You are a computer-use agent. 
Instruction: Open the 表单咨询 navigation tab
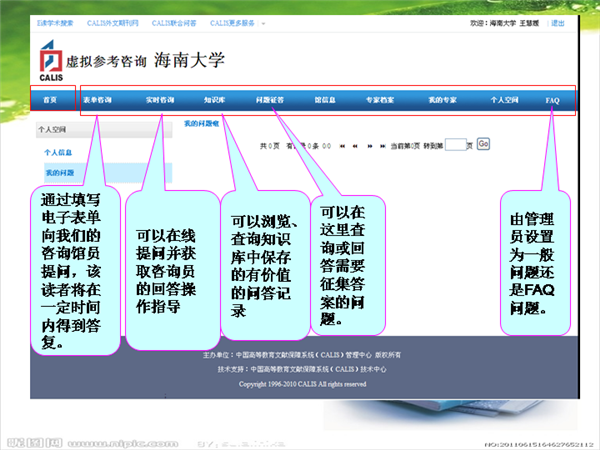[x=97, y=100]
